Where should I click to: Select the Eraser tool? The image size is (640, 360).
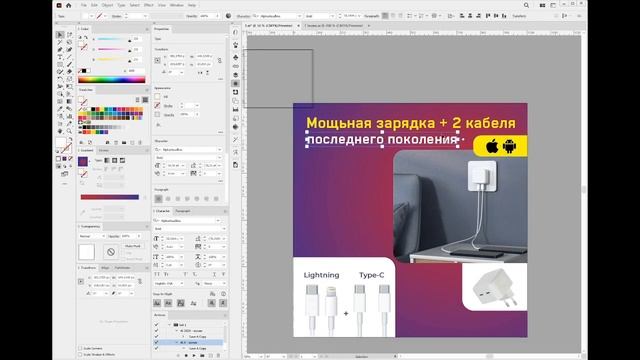69,72
